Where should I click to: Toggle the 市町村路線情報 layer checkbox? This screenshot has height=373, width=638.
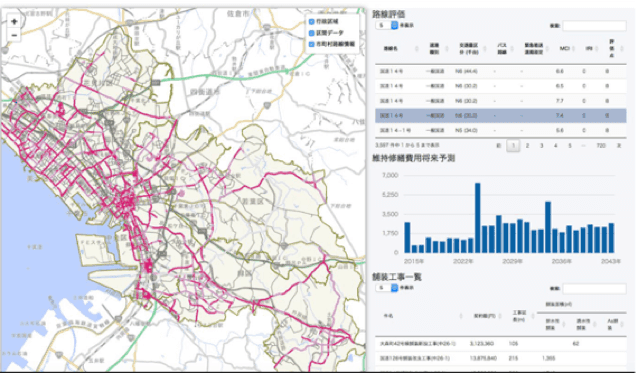312,44
